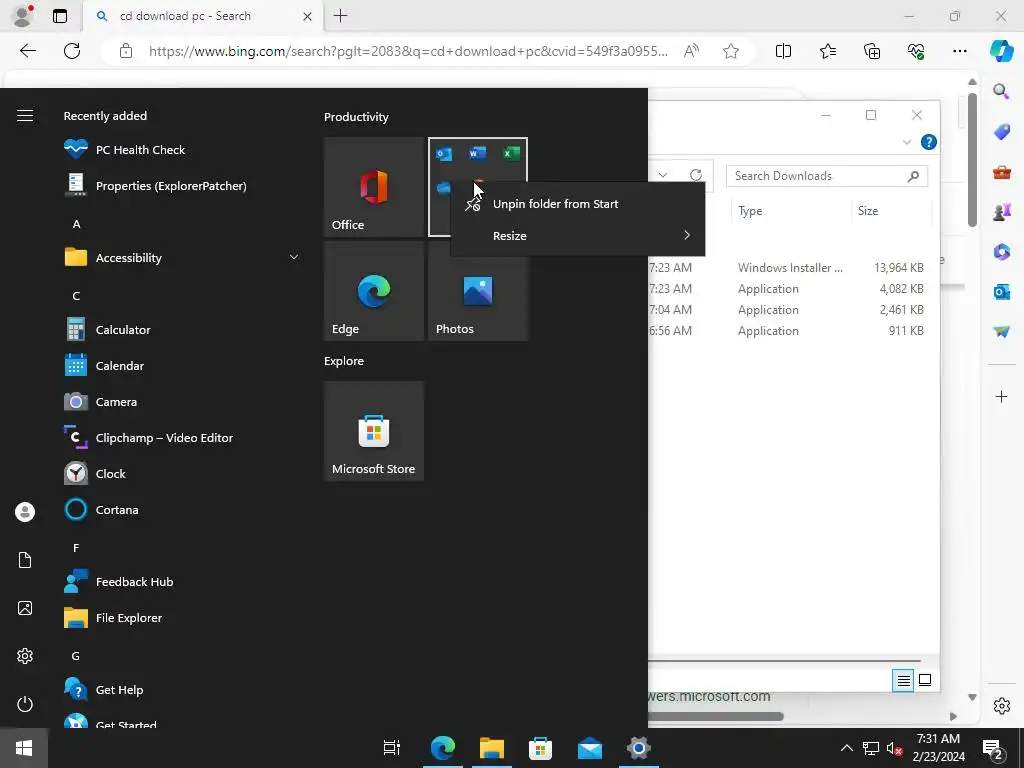This screenshot has height=768, width=1024.
Task: Show hidden system tray icons
Action: (x=846, y=748)
